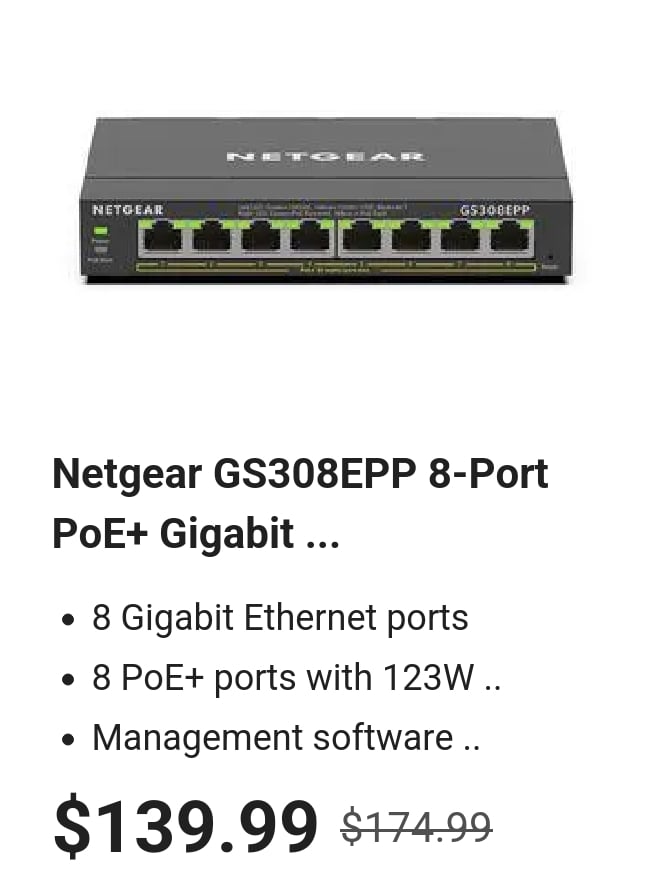Select the 8 Gigabit Ethernet ports bullet
Screen dimensions: 649x870
click(x=280, y=618)
